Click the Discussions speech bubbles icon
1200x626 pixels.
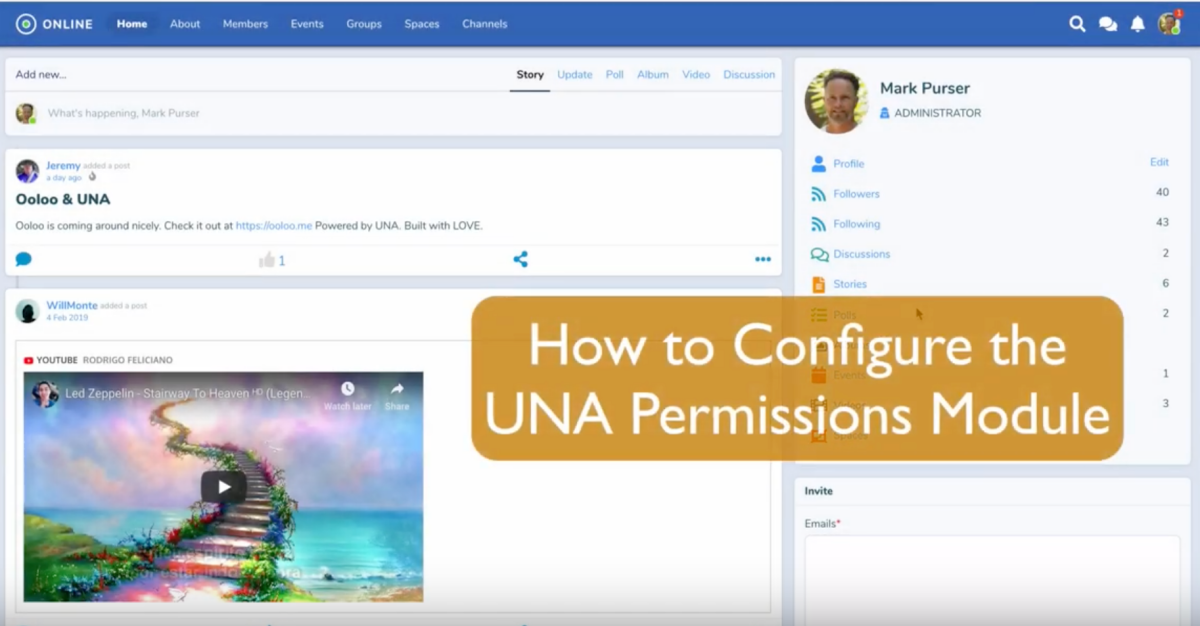(820, 253)
